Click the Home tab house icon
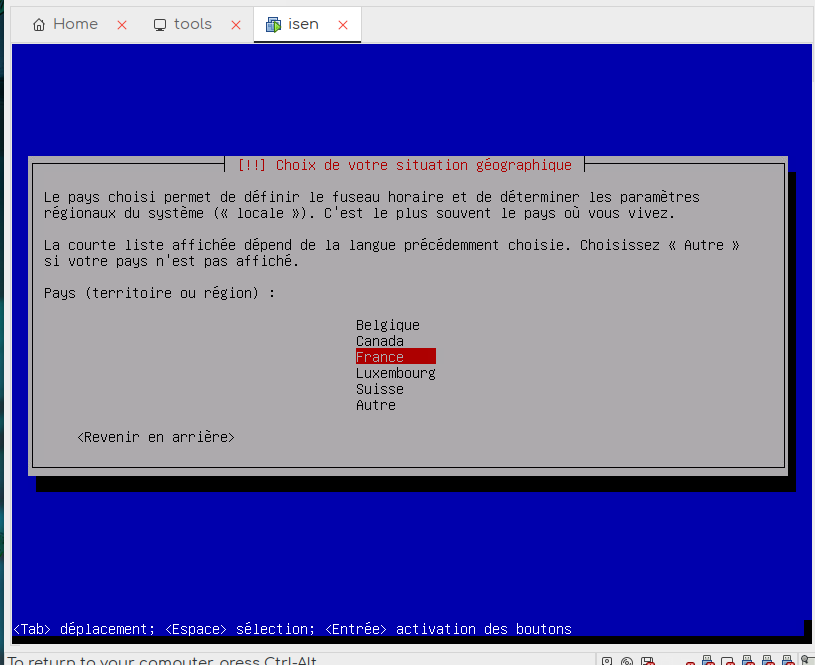The width and height of the screenshot is (815, 665). coord(39,25)
